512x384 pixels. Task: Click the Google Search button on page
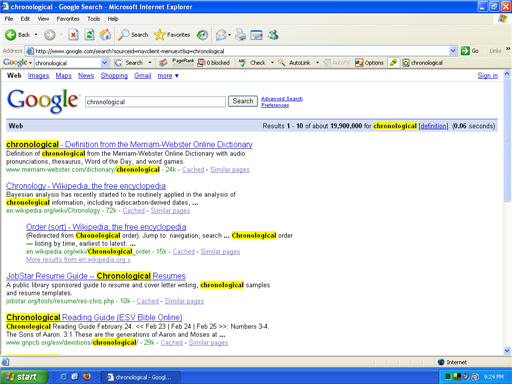click(243, 101)
